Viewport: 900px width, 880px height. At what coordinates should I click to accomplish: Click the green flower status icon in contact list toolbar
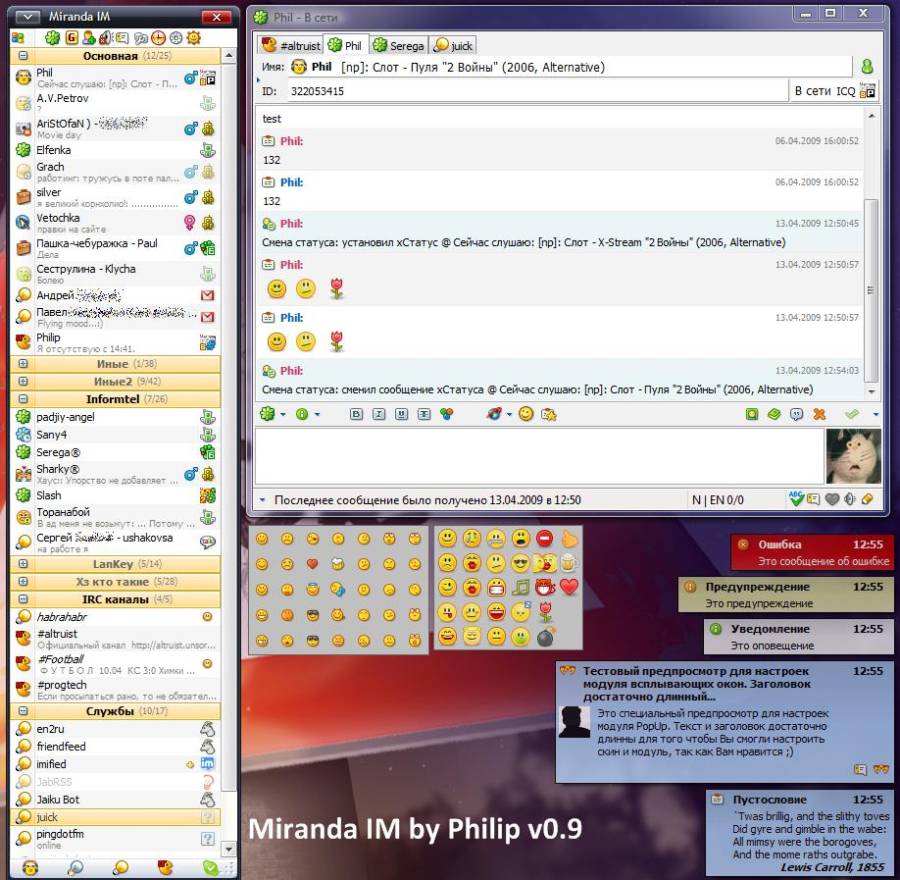[x=53, y=38]
